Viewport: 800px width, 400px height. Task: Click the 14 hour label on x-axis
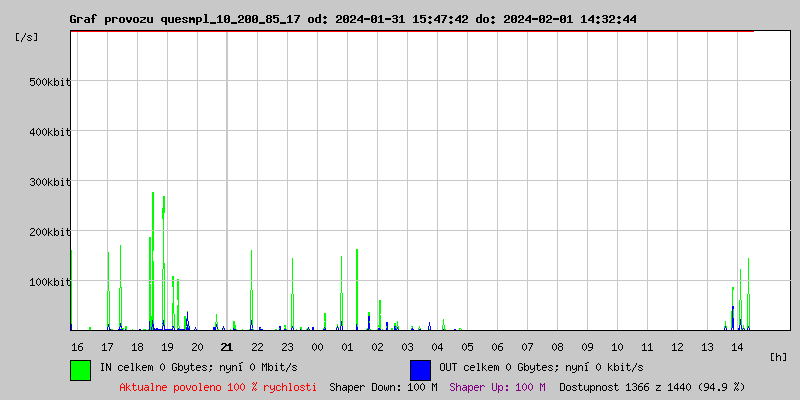(x=737, y=347)
